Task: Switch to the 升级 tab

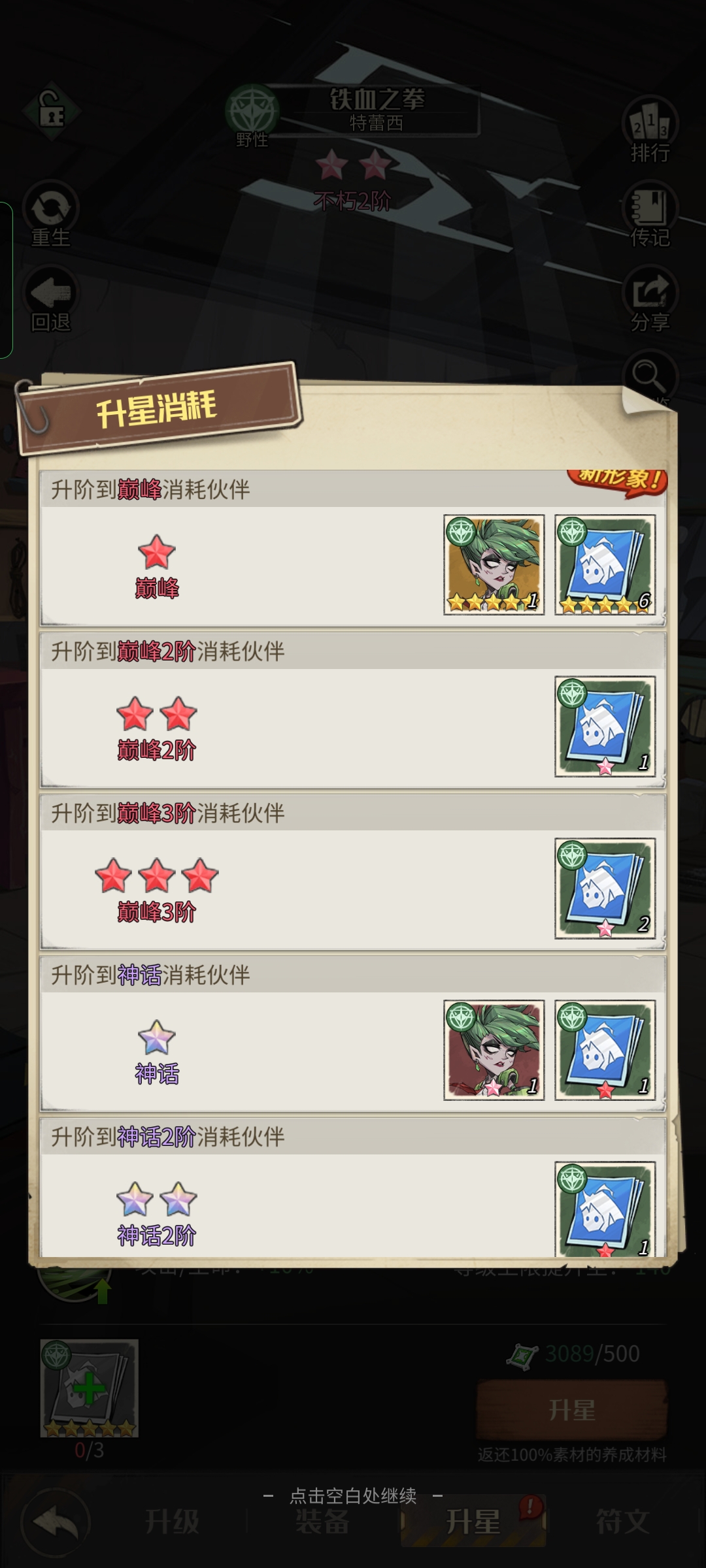Action: click(x=172, y=1522)
